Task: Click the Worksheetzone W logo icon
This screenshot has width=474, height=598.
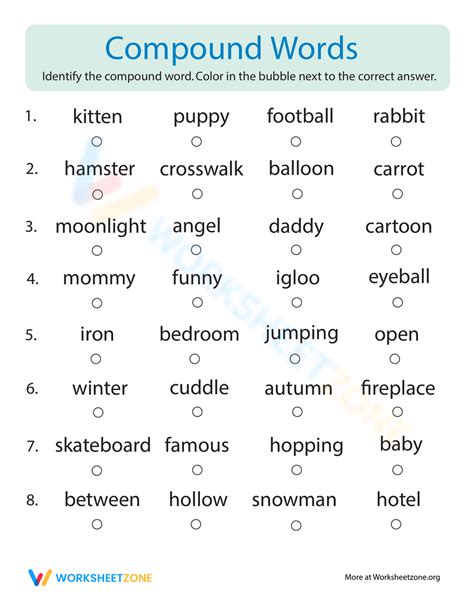Action: click(x=40, y=577)
